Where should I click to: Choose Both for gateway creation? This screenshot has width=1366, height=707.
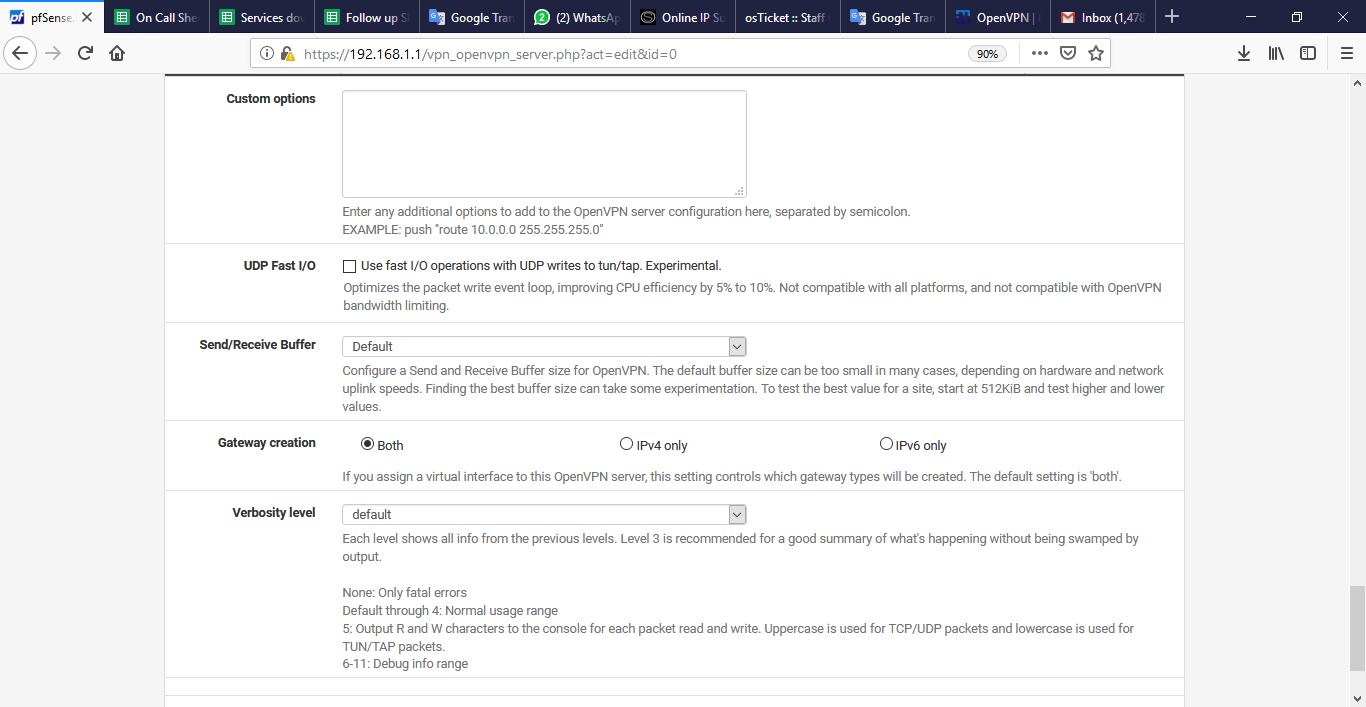point(367,444)
